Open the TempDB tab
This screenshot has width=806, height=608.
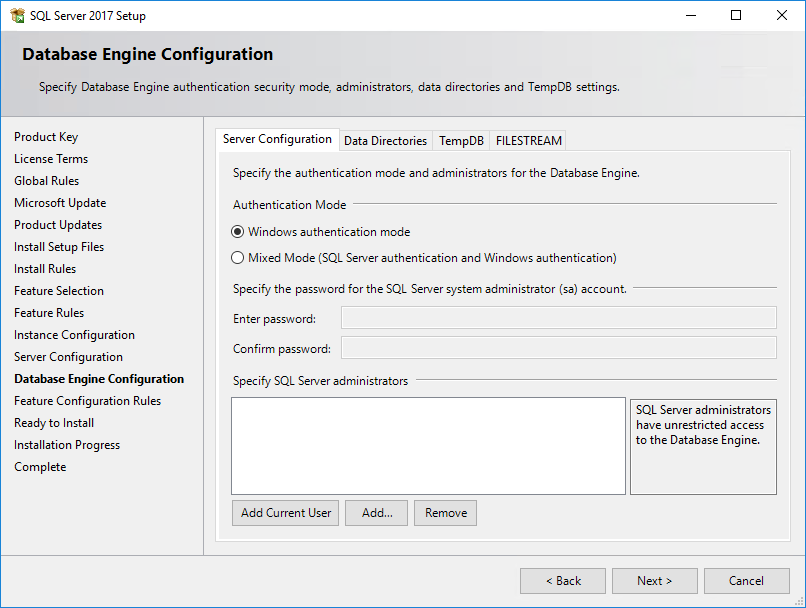click(x=461, y=141)
